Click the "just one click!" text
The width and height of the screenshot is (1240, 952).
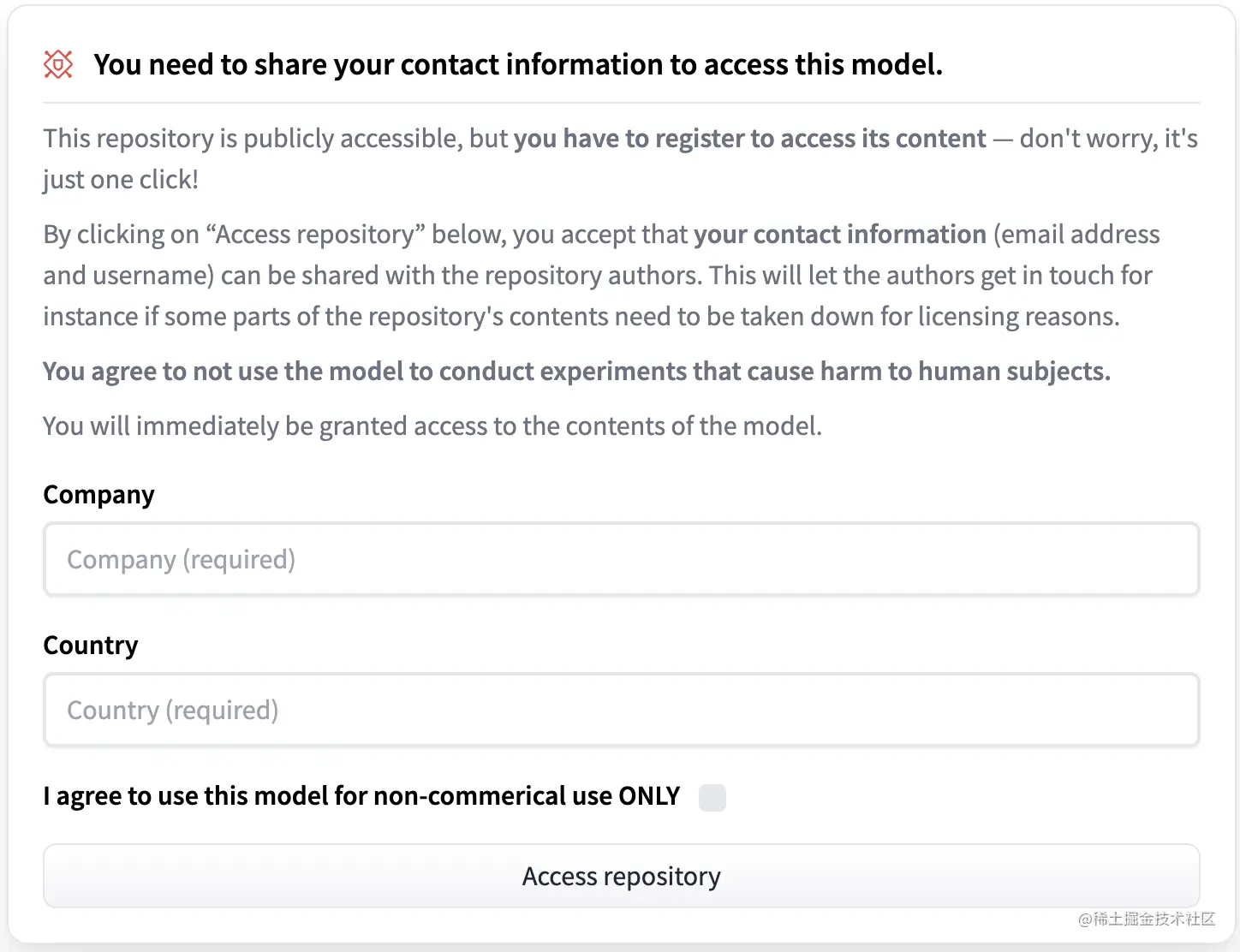(121, 180)
